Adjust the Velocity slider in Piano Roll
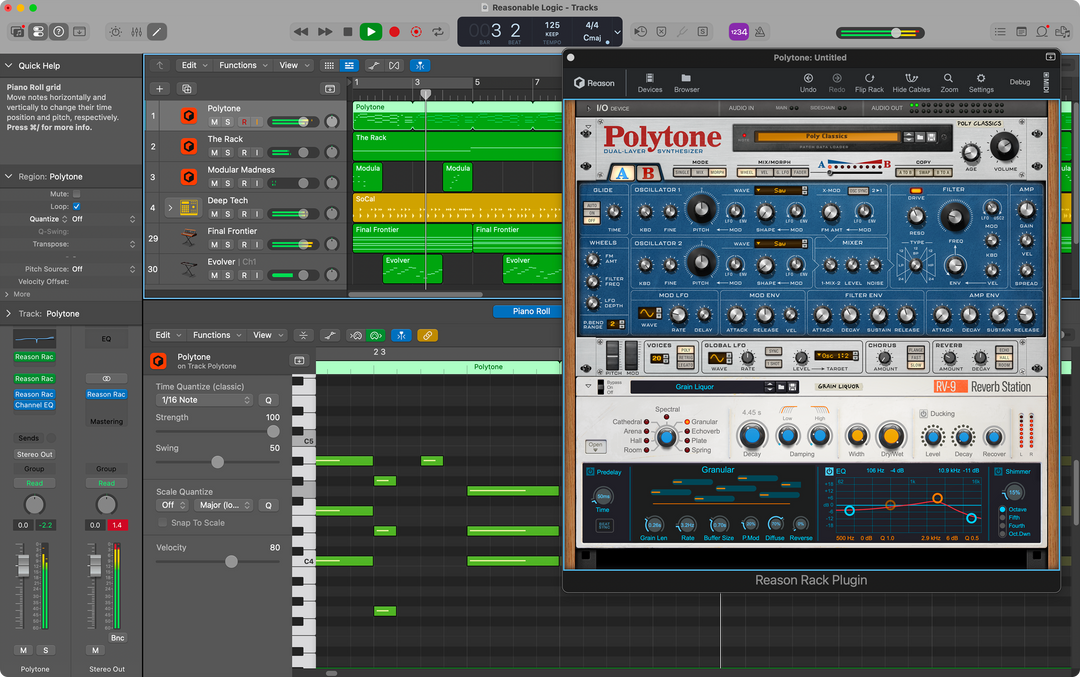This screenshot has width=1080, height=677. coord(231,561)
